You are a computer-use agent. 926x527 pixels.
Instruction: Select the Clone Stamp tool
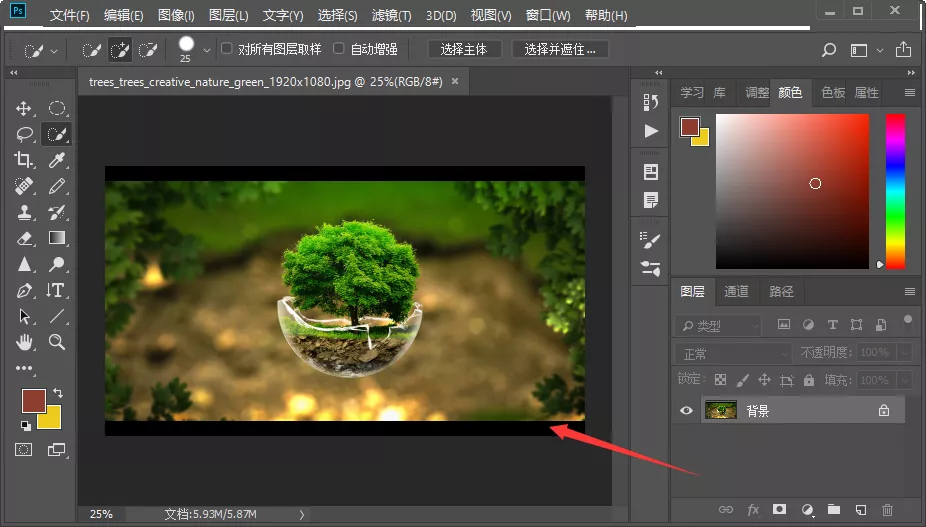click(x=24, y=212)
